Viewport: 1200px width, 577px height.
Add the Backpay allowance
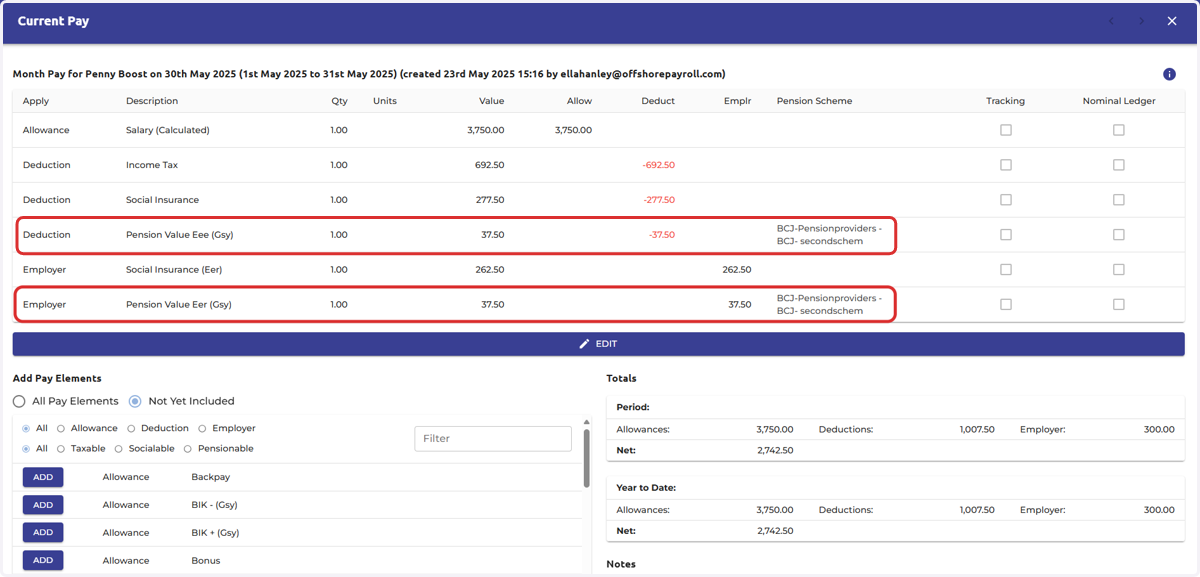(x=43, y=478)
